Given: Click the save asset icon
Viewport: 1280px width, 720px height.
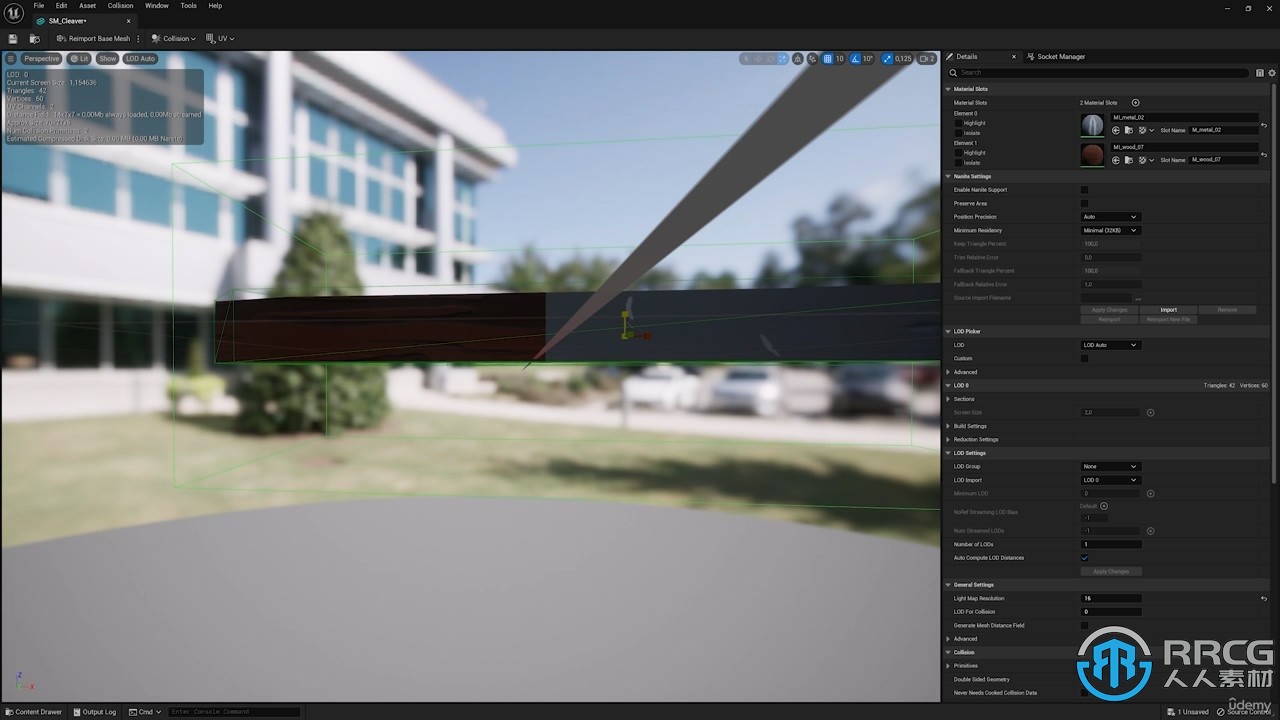Looking at the screenshot, I should coord(13,39).
